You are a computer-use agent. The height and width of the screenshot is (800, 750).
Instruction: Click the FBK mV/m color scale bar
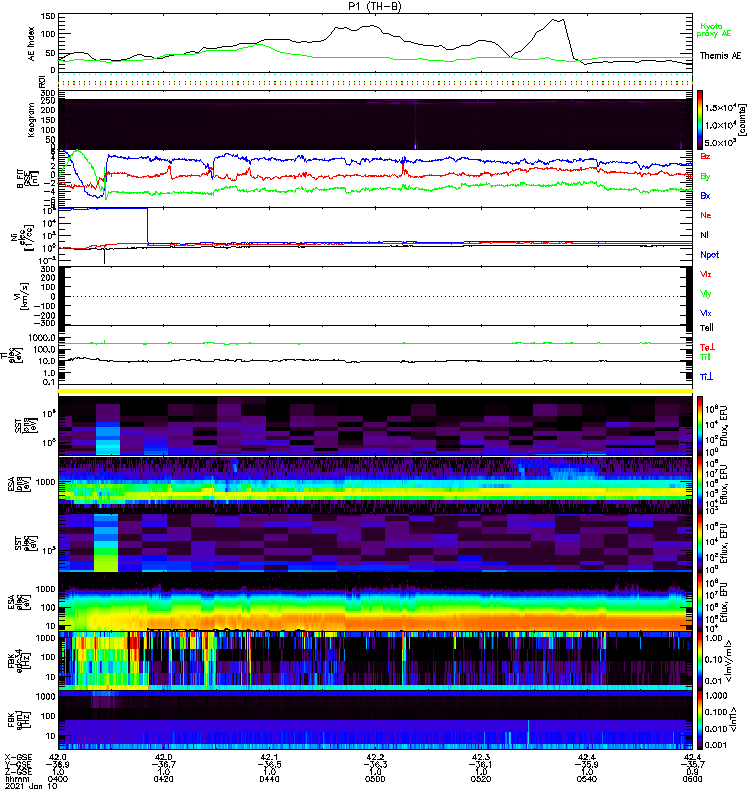point(700,661)
